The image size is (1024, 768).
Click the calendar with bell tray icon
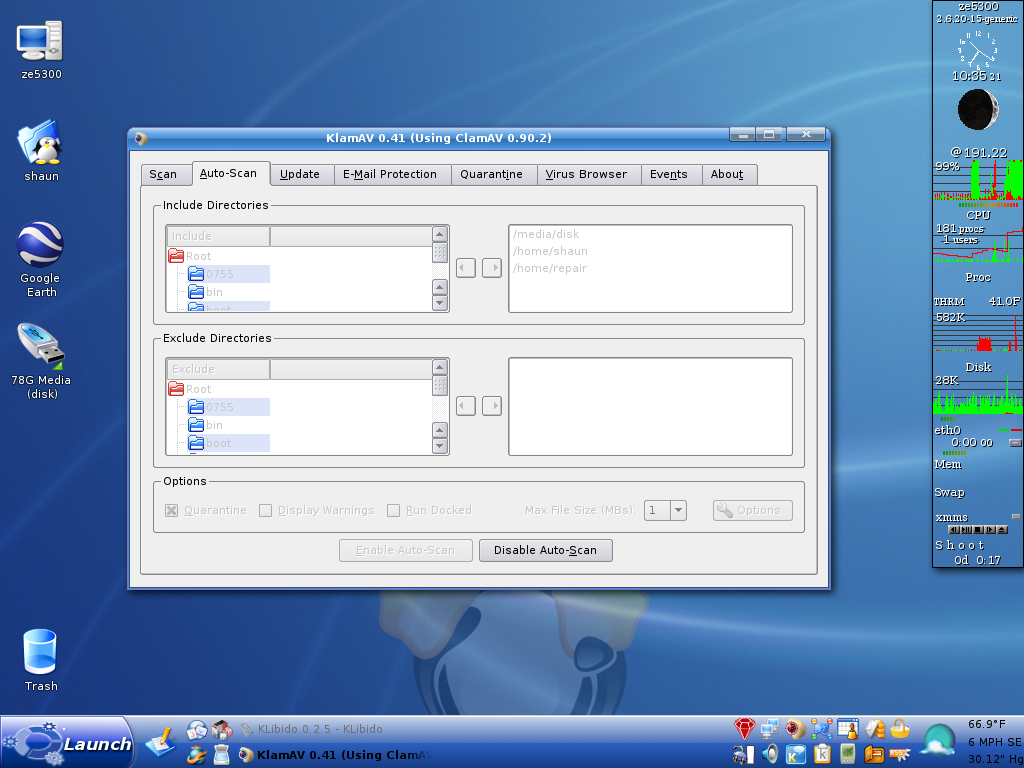point(848,729)
